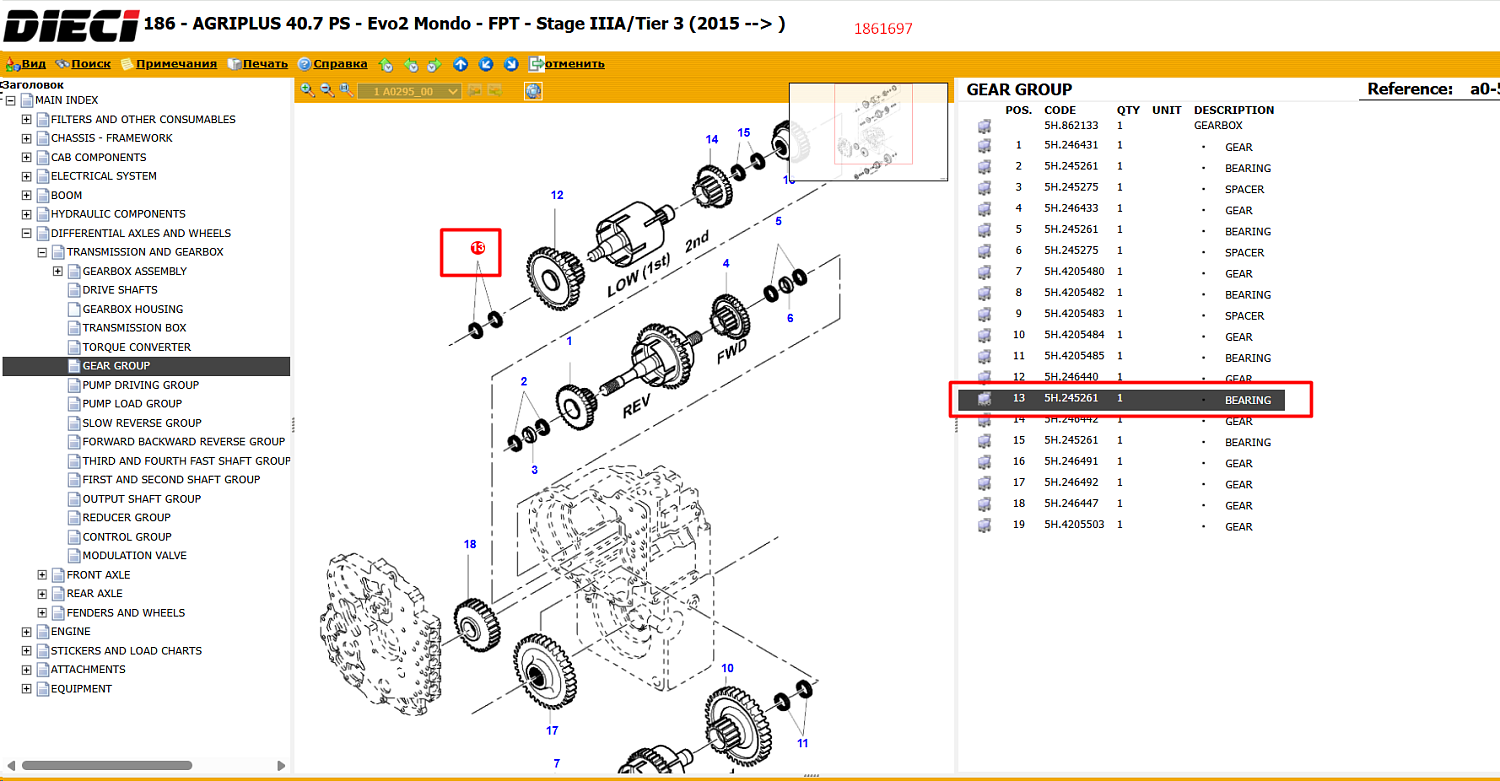Image resolution: width=1500 pixels, height=781 pixels.
Task: Expand the FRONT AXLE node
Action: (42, 575)
